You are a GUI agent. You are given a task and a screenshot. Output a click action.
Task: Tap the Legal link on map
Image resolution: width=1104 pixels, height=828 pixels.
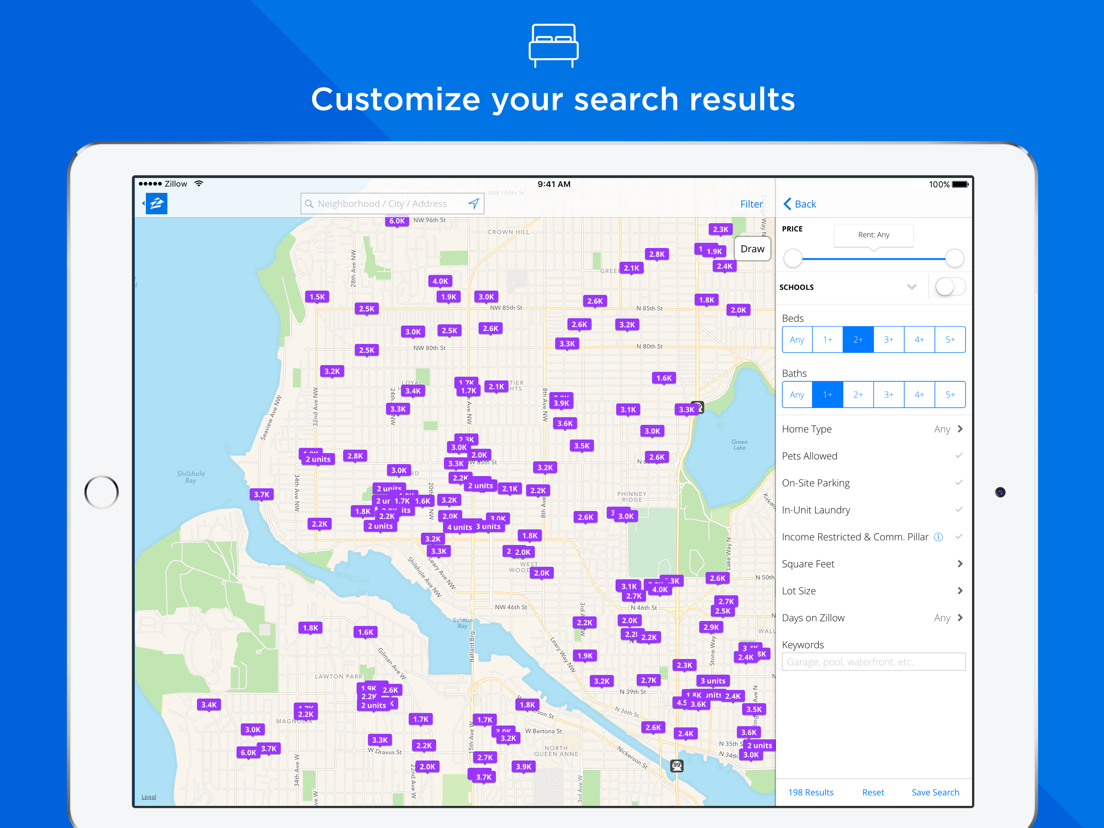[x=149, y=797]
